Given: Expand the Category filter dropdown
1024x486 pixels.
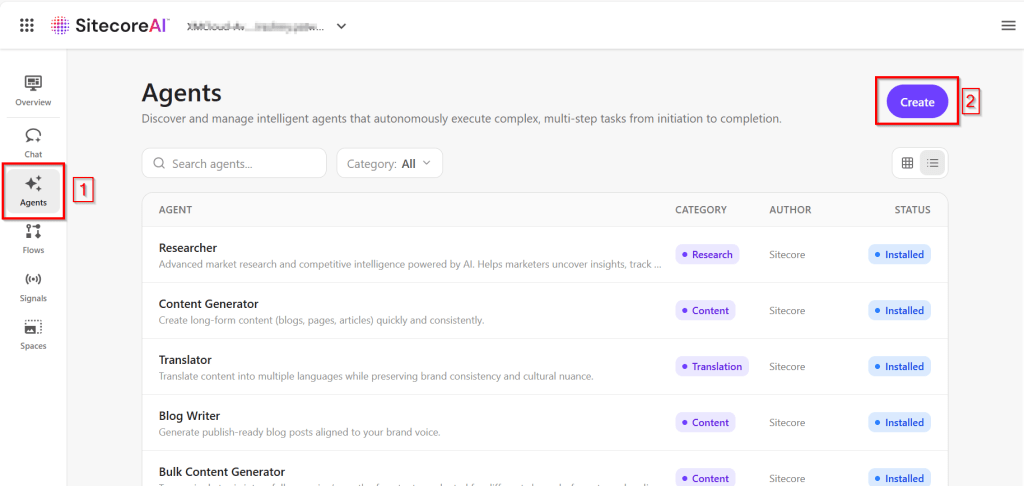Looking at the screenshot, I should pyautogui.click(x=389, y=163).
